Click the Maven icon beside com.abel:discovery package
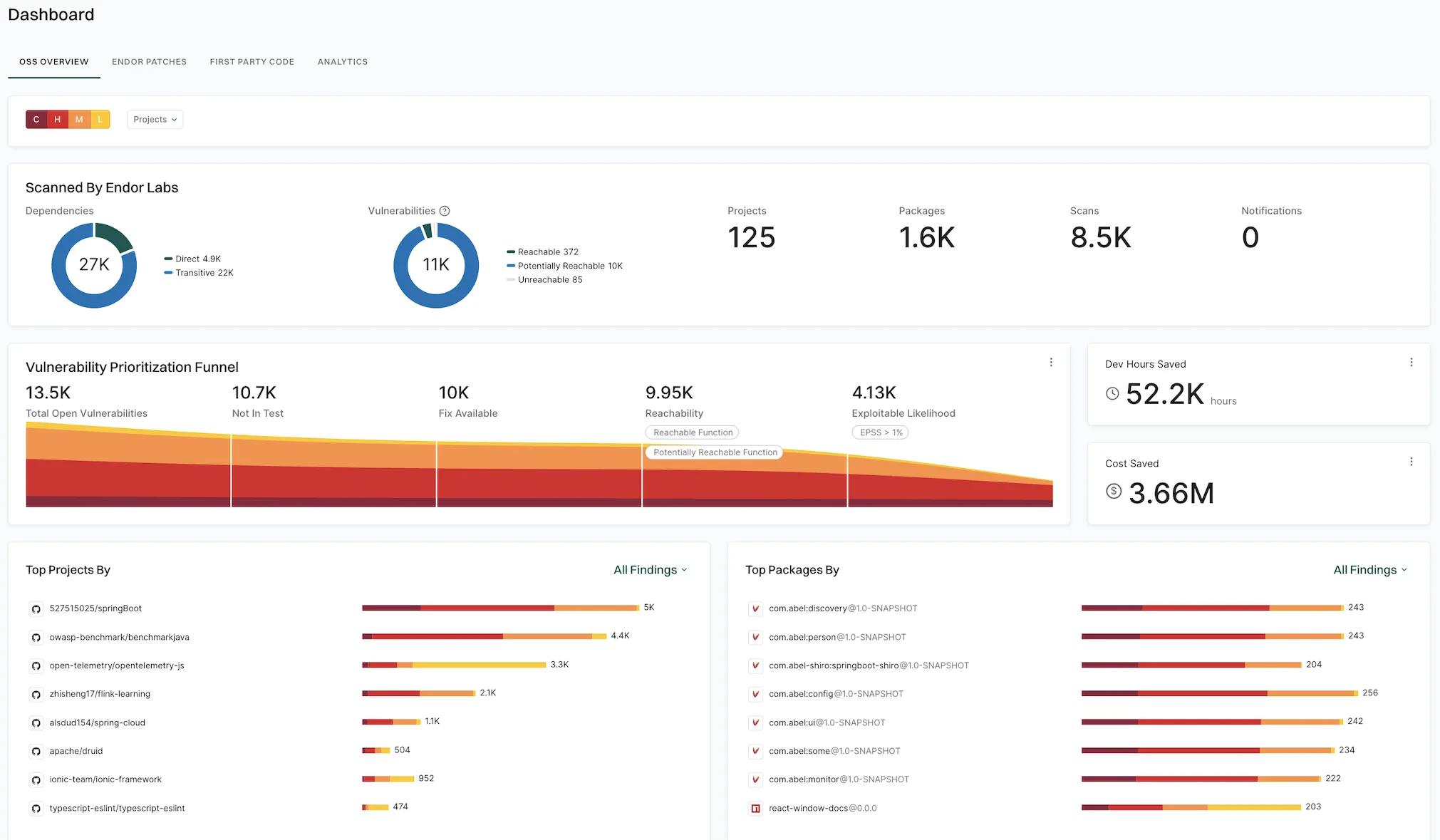This screenshot has width=1440, height=840. pyautogui.click(x=755, y=608)
